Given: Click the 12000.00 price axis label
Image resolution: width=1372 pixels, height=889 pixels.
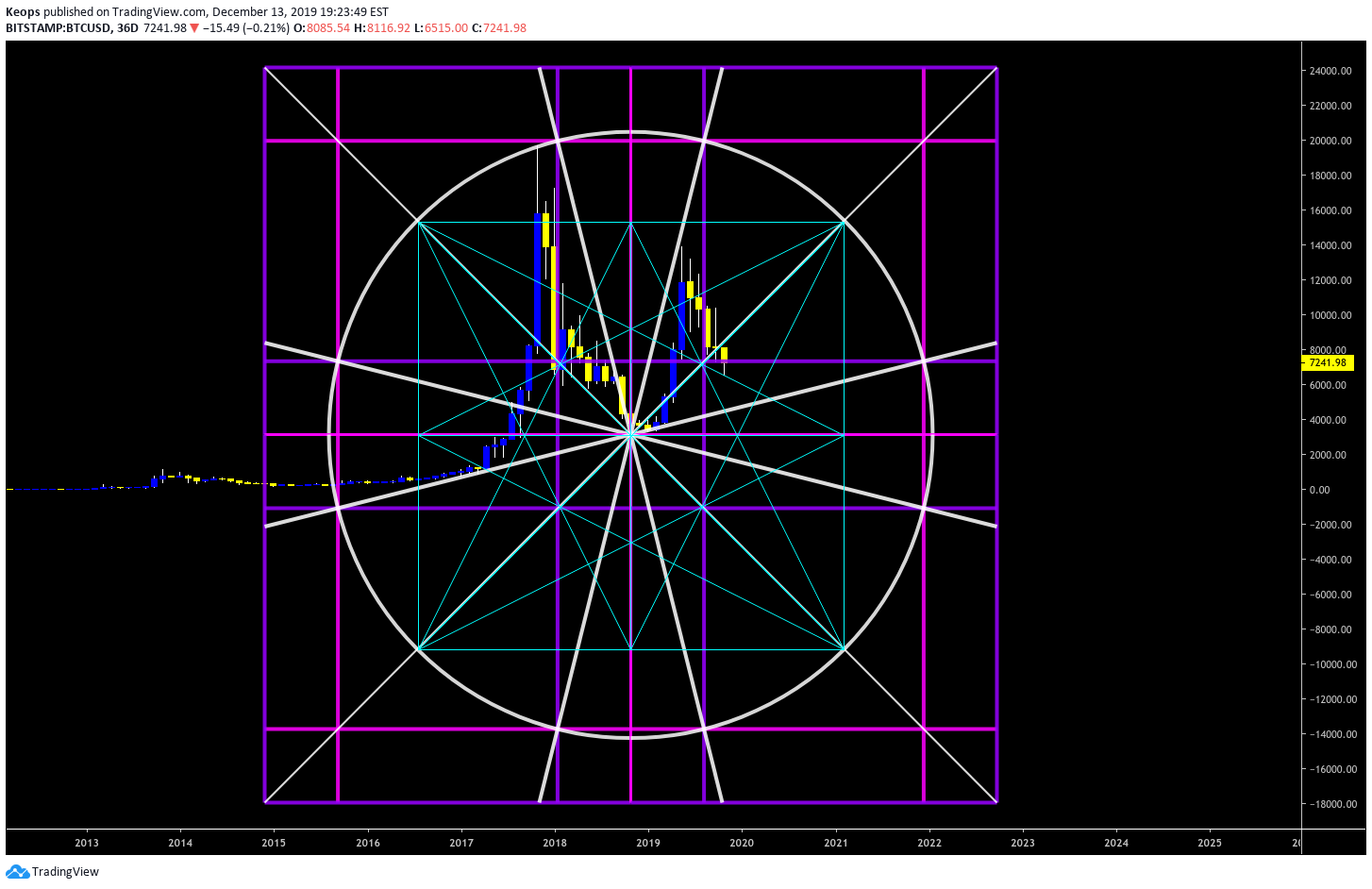Looking at the screenshot, I should pyautogui.click(x=1330, y=280).
